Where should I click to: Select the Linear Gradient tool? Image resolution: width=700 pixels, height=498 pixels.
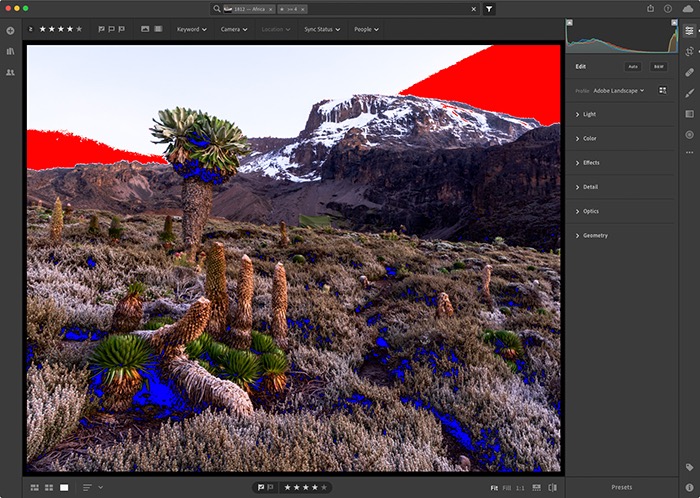point(689,114)
